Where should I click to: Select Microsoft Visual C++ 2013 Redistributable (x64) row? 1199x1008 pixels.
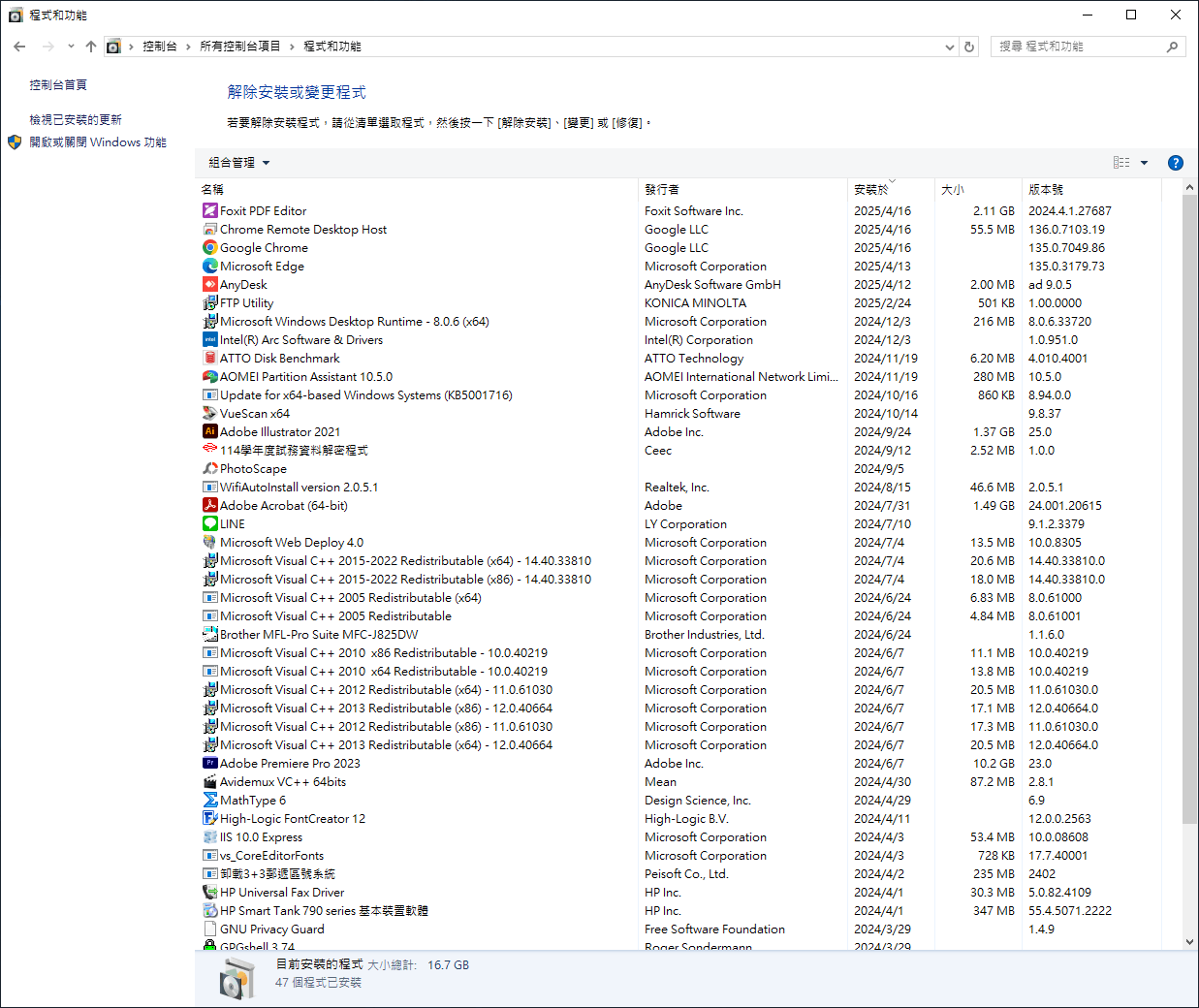pos(680,744)
